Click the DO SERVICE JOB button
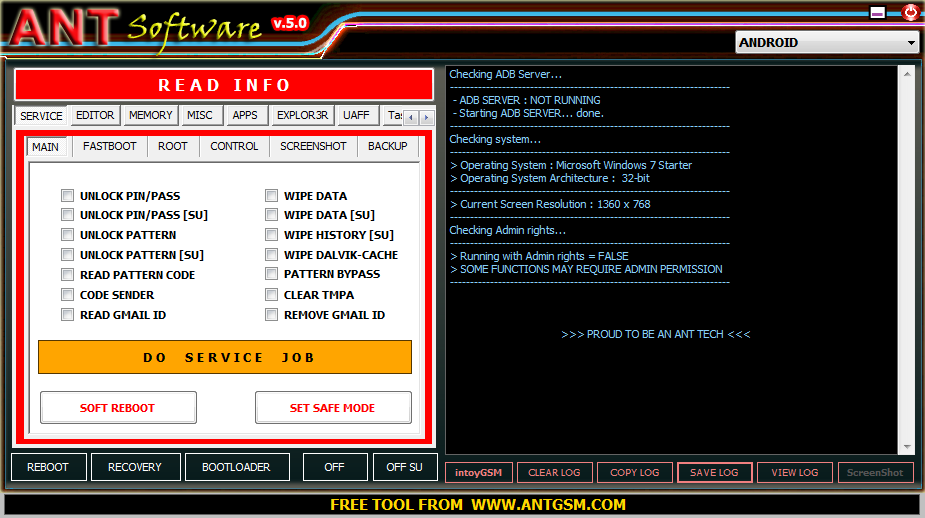This screenshot has height=518, width=925. click(x=225, y=357)
